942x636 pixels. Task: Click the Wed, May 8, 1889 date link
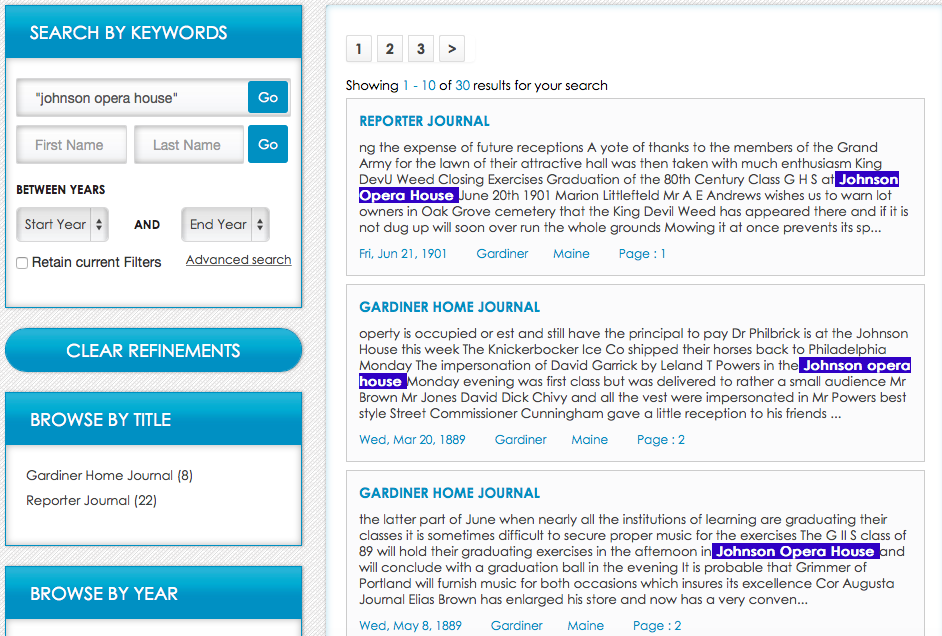[410, 626]
